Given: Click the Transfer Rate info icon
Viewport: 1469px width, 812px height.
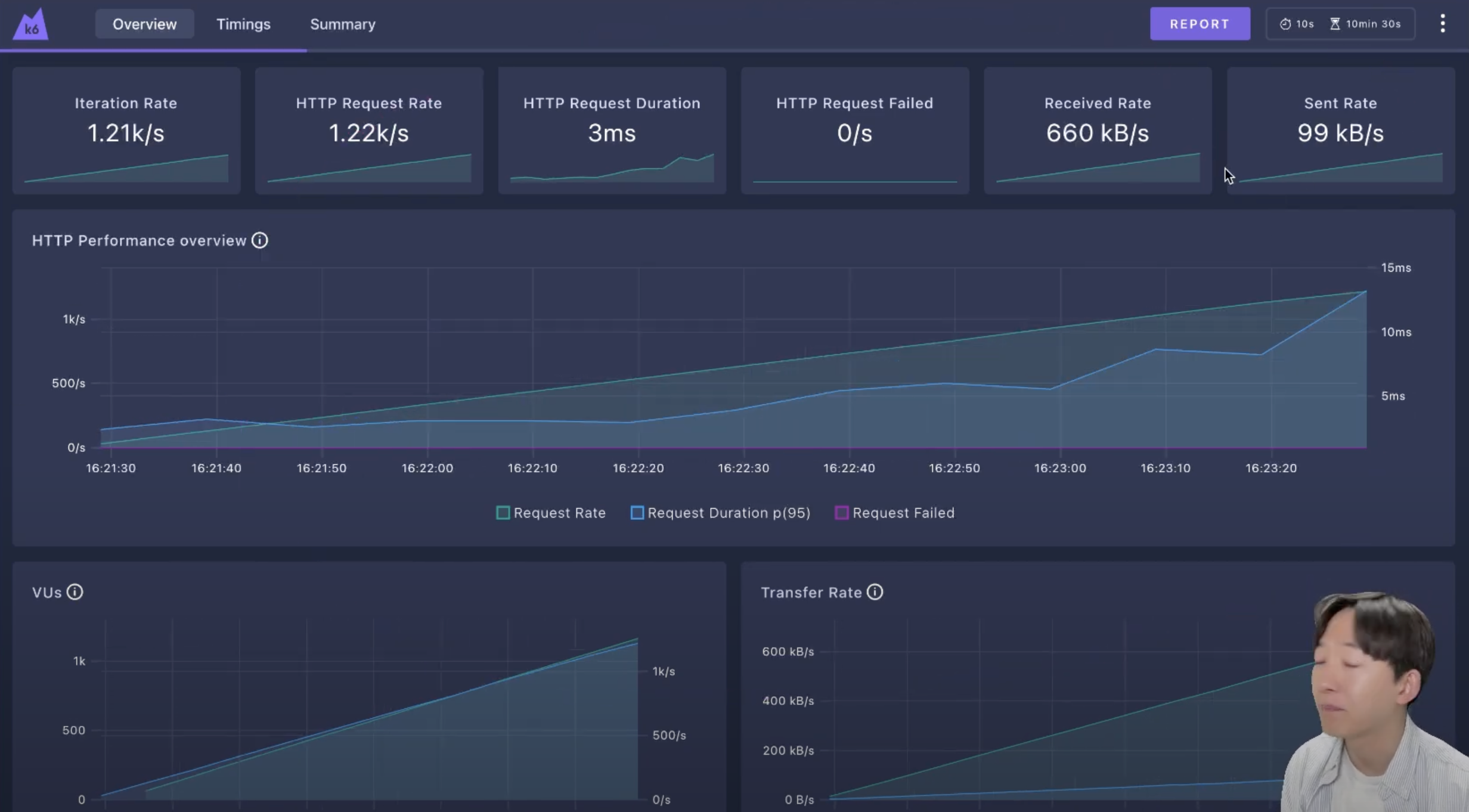Looking at the screenshot, I should 875,592.
